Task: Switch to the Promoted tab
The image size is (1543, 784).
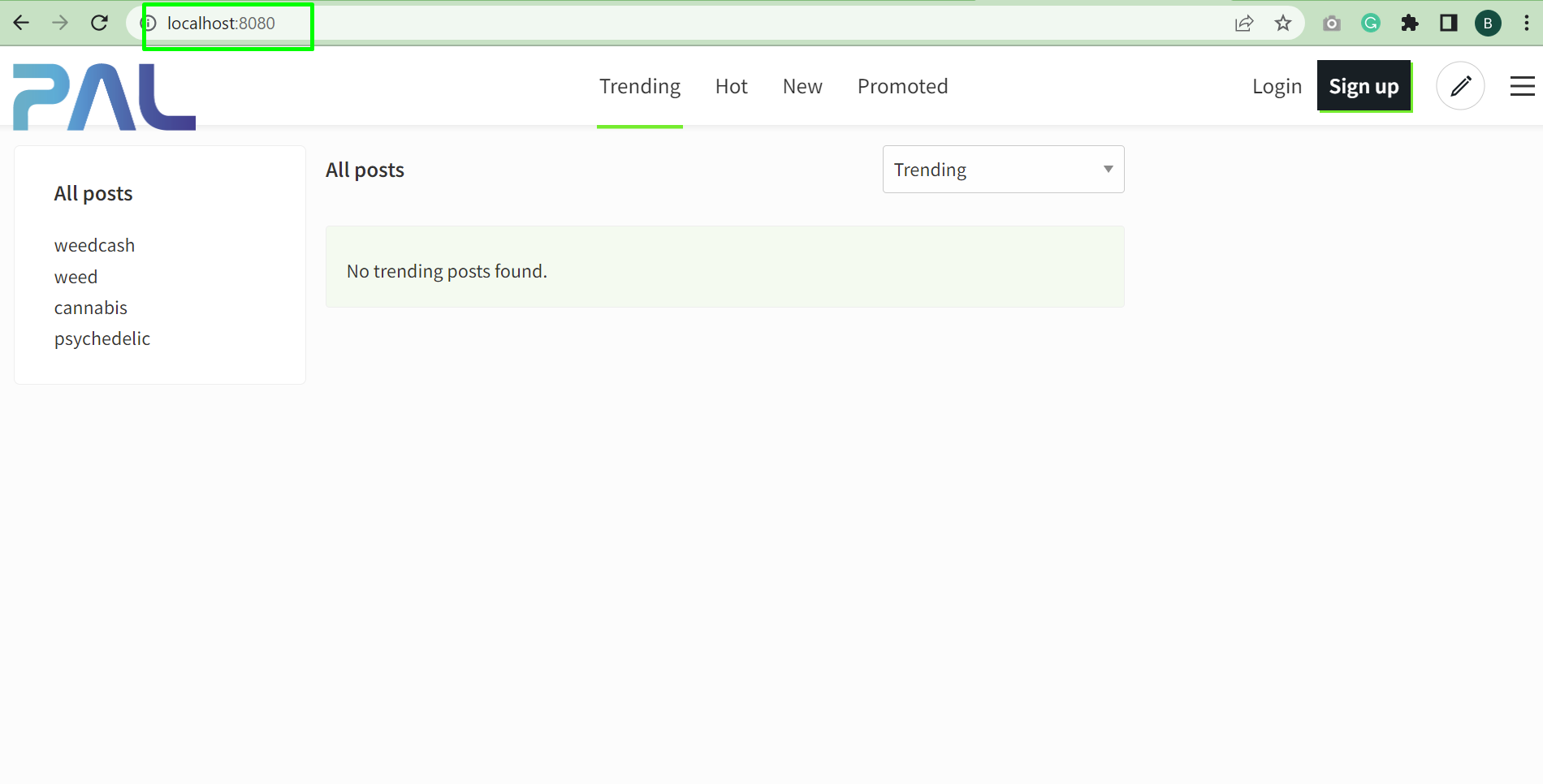Action: click(903, 87)
